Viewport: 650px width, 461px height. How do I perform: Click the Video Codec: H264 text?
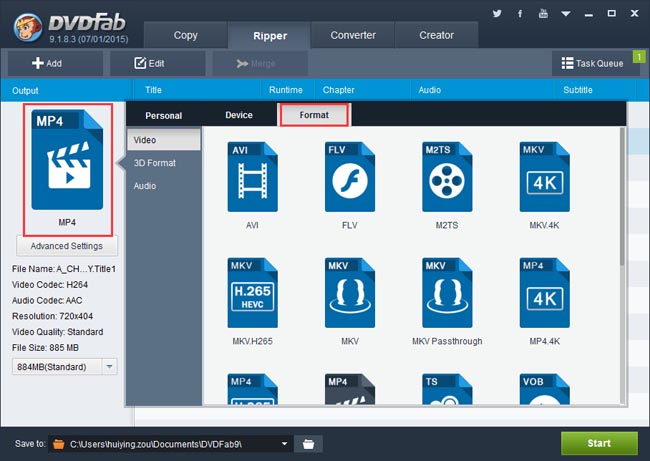[x=50, y=285]
